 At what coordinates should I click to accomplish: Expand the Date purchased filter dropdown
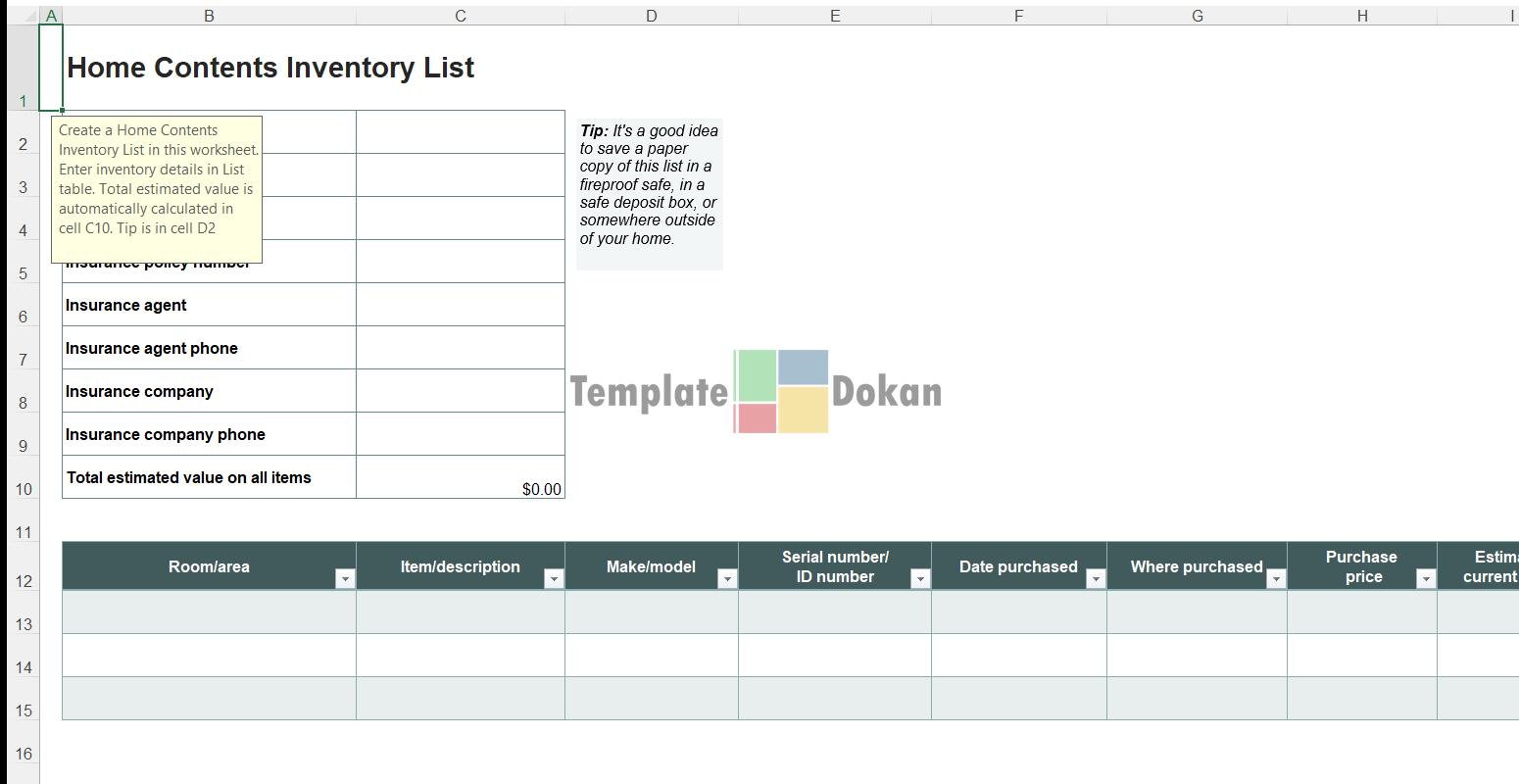(x=1095, y=579)
